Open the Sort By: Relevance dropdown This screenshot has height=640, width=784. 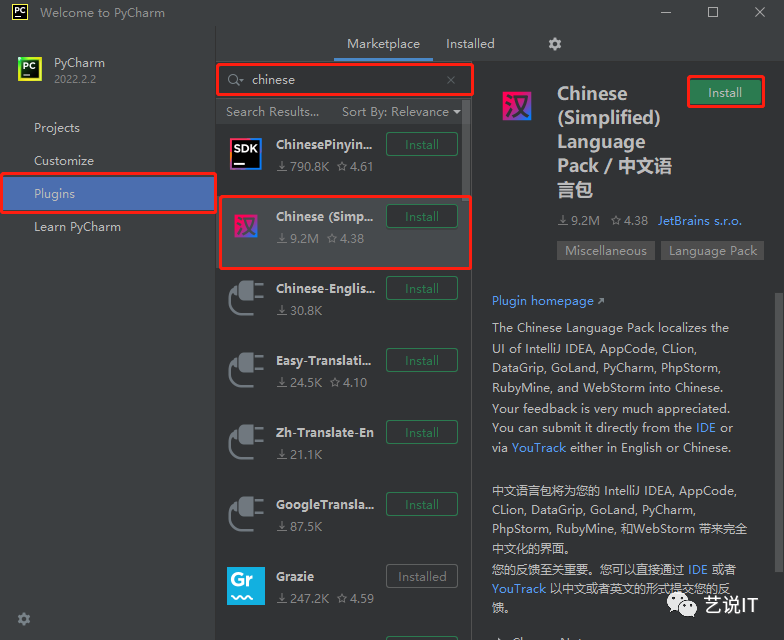click(401, 112)
